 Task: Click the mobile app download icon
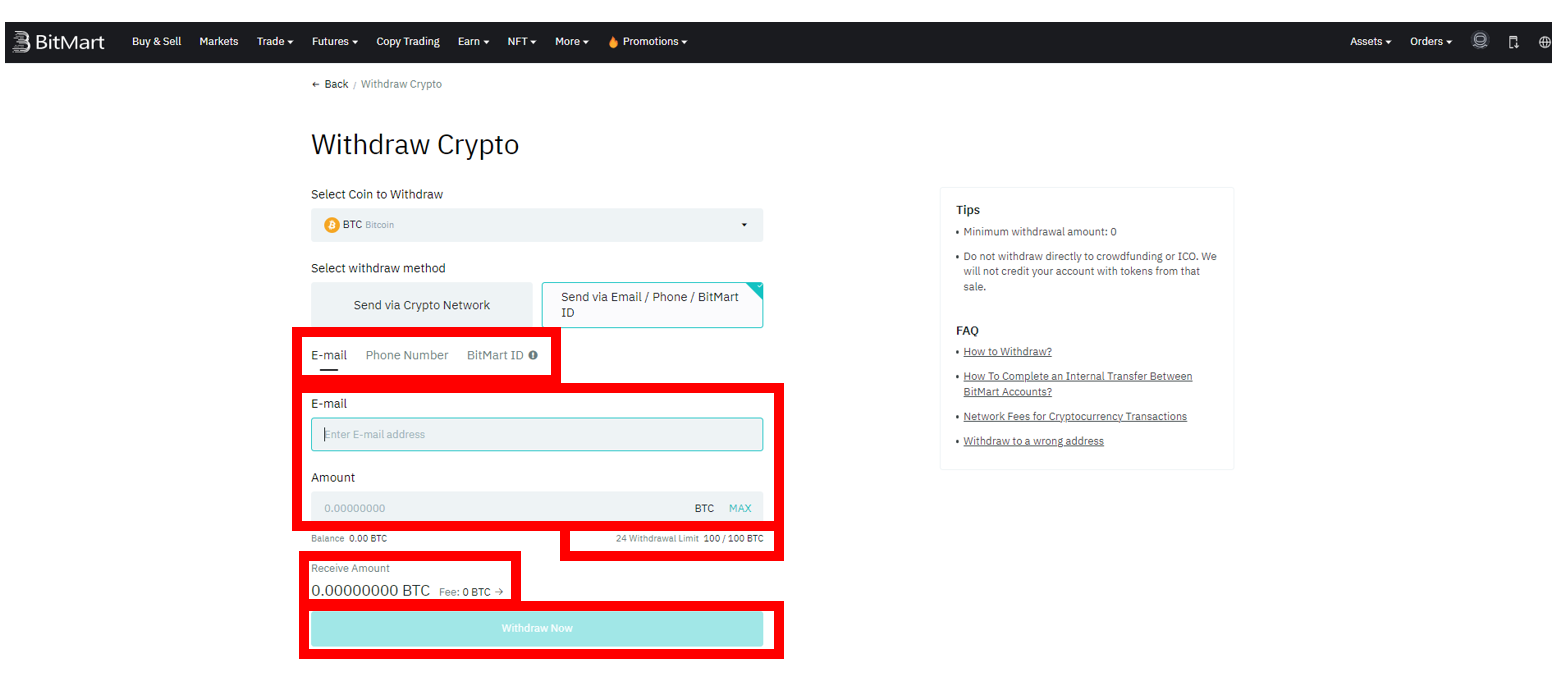click(x=1513, y=42)
